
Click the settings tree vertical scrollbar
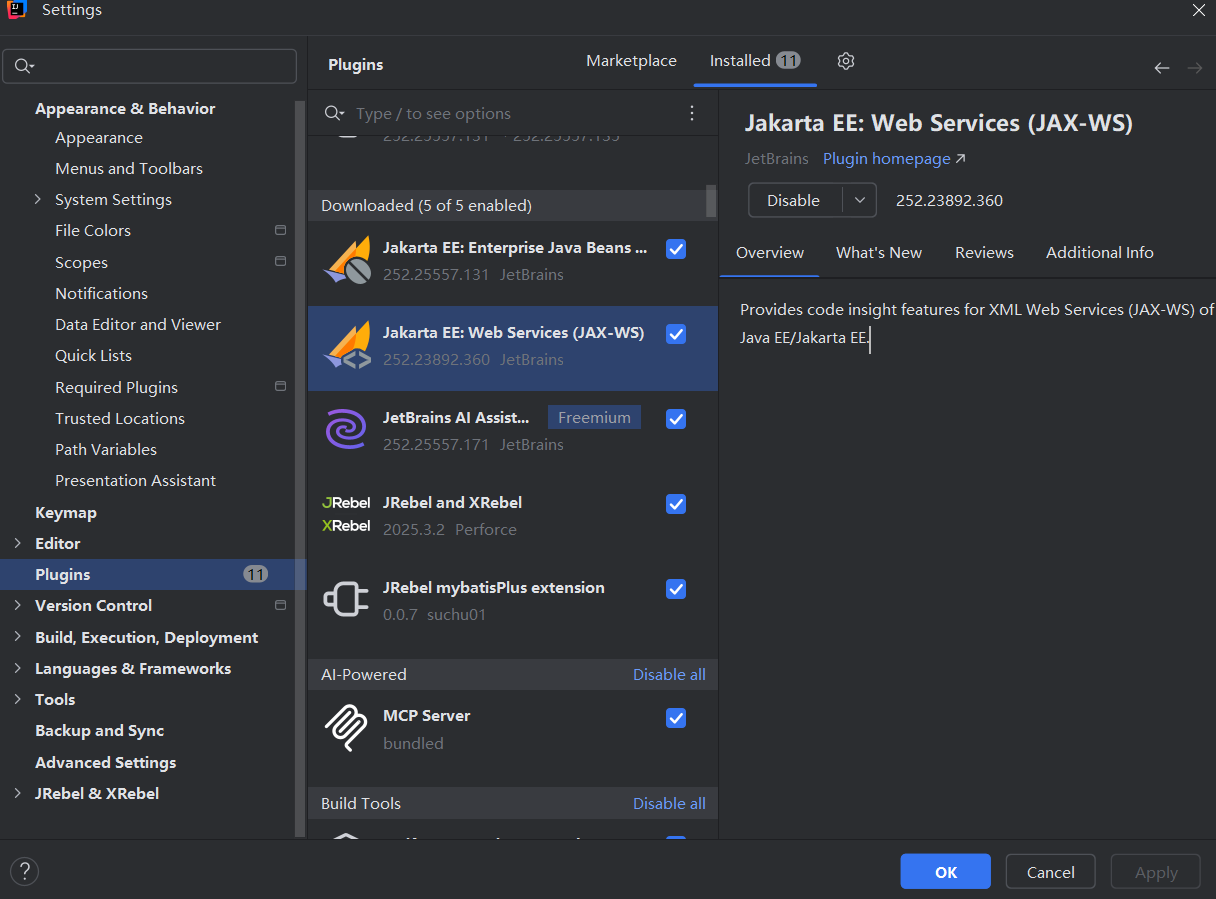[300, 468]
